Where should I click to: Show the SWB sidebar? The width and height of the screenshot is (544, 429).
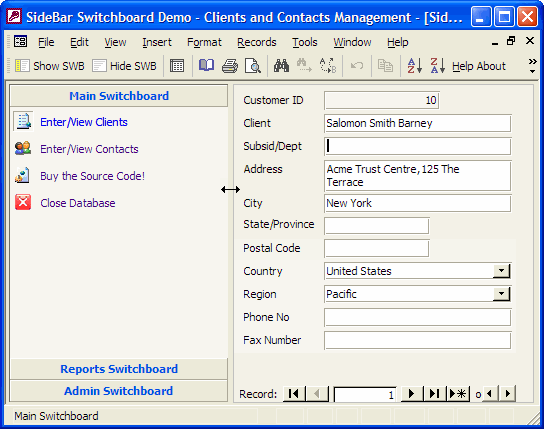[50, 66]
